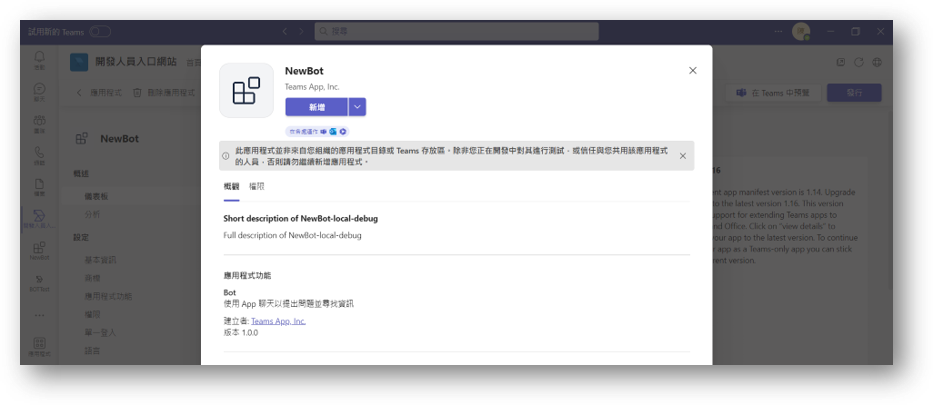
Task: Close the NewBot app dialog
Action: [x=693, y=70]
